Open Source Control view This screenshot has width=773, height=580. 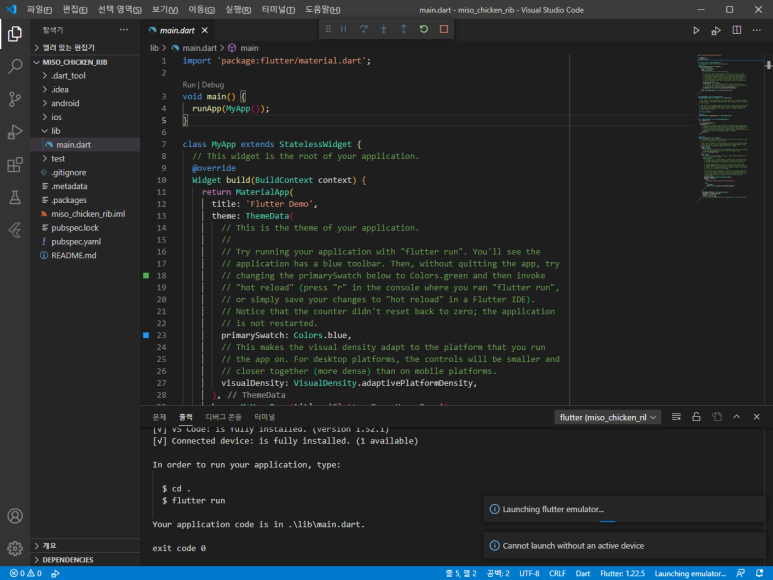(x=15, y=99)
